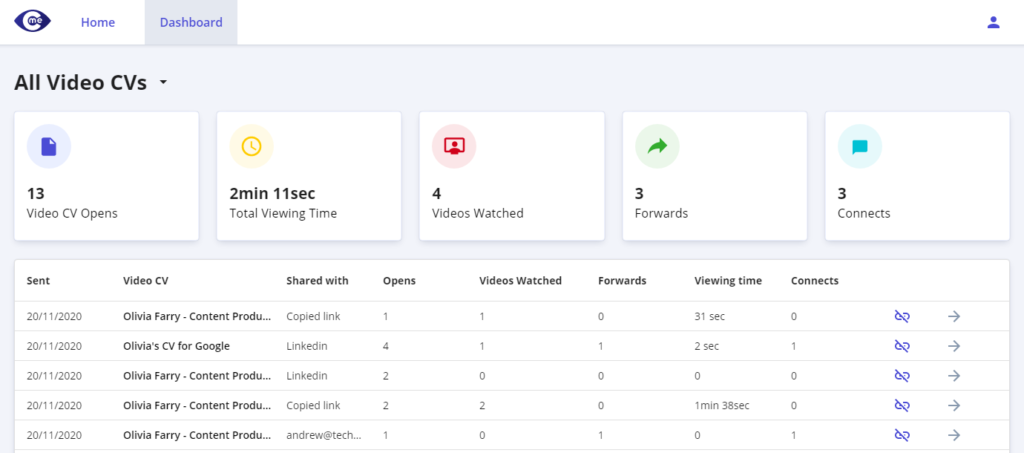Click the Sent column header

(38, 281)
